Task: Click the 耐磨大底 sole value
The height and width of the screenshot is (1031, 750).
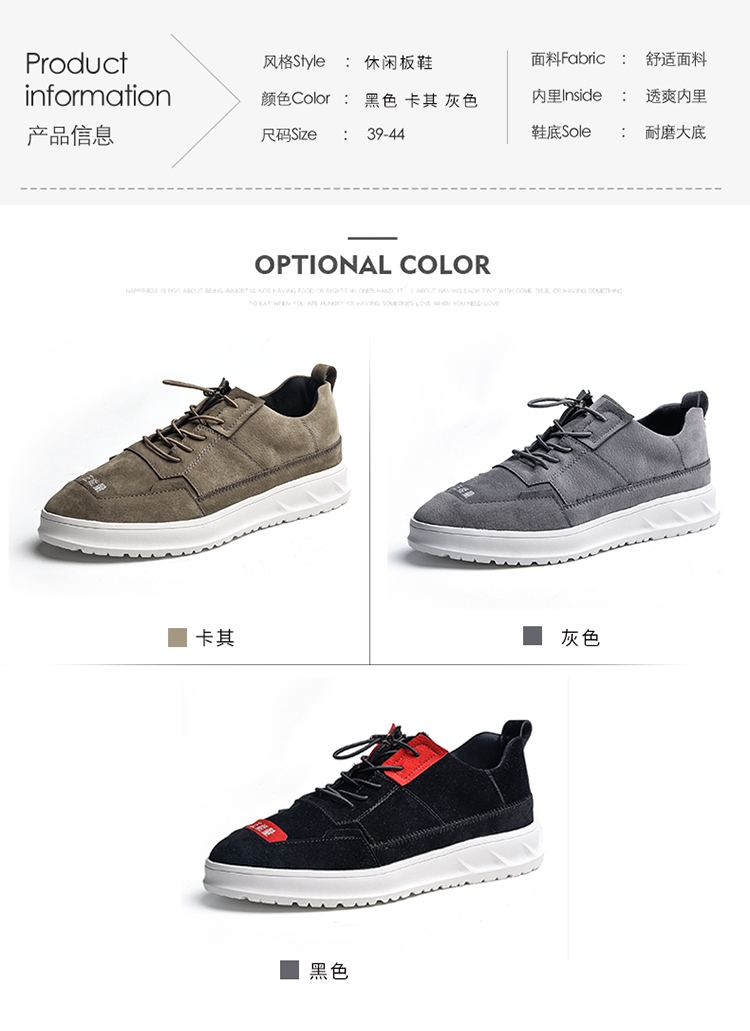Action: (676, 132)
